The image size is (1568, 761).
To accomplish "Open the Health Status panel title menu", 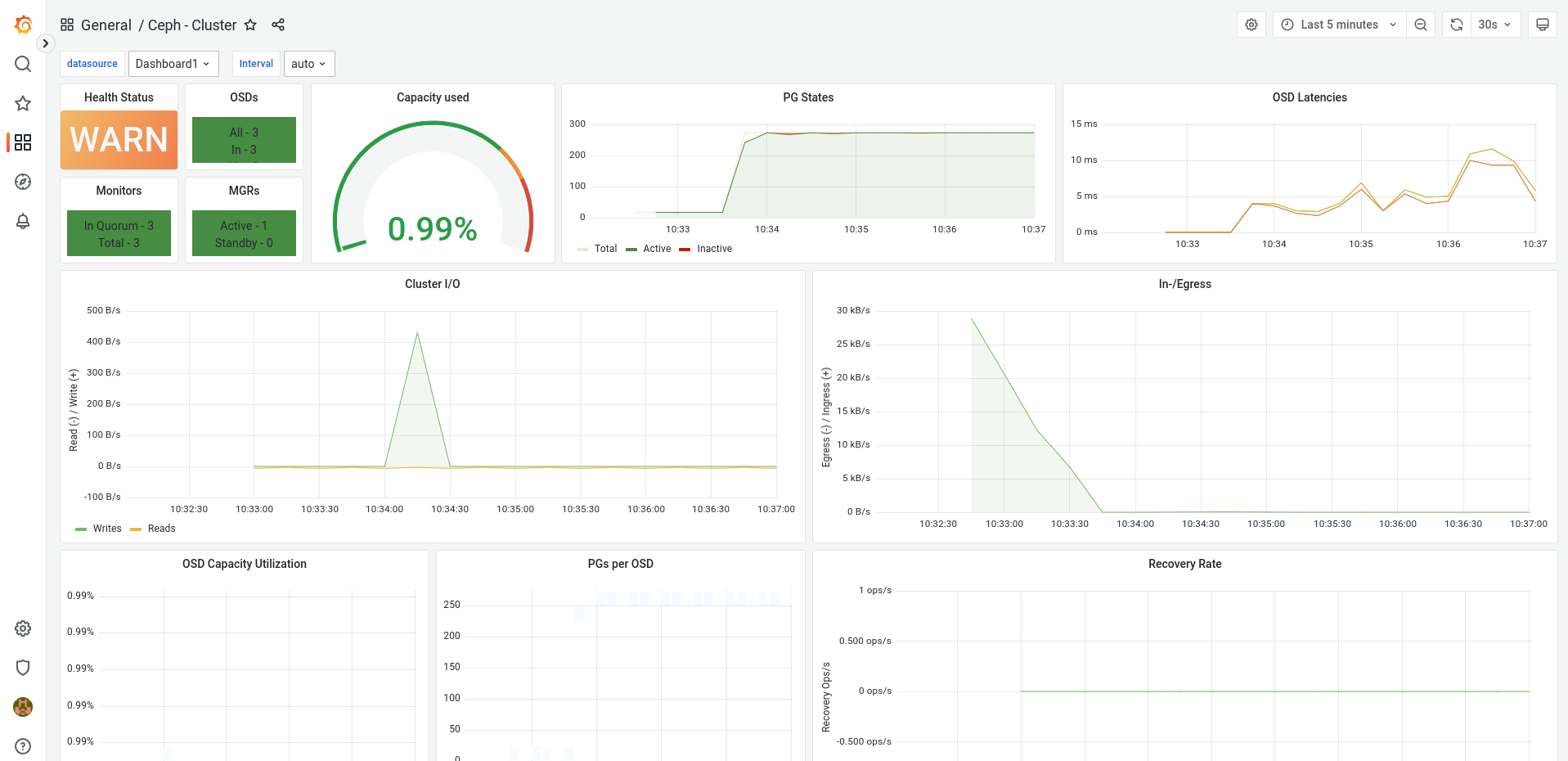I will (x=119, y=97).
